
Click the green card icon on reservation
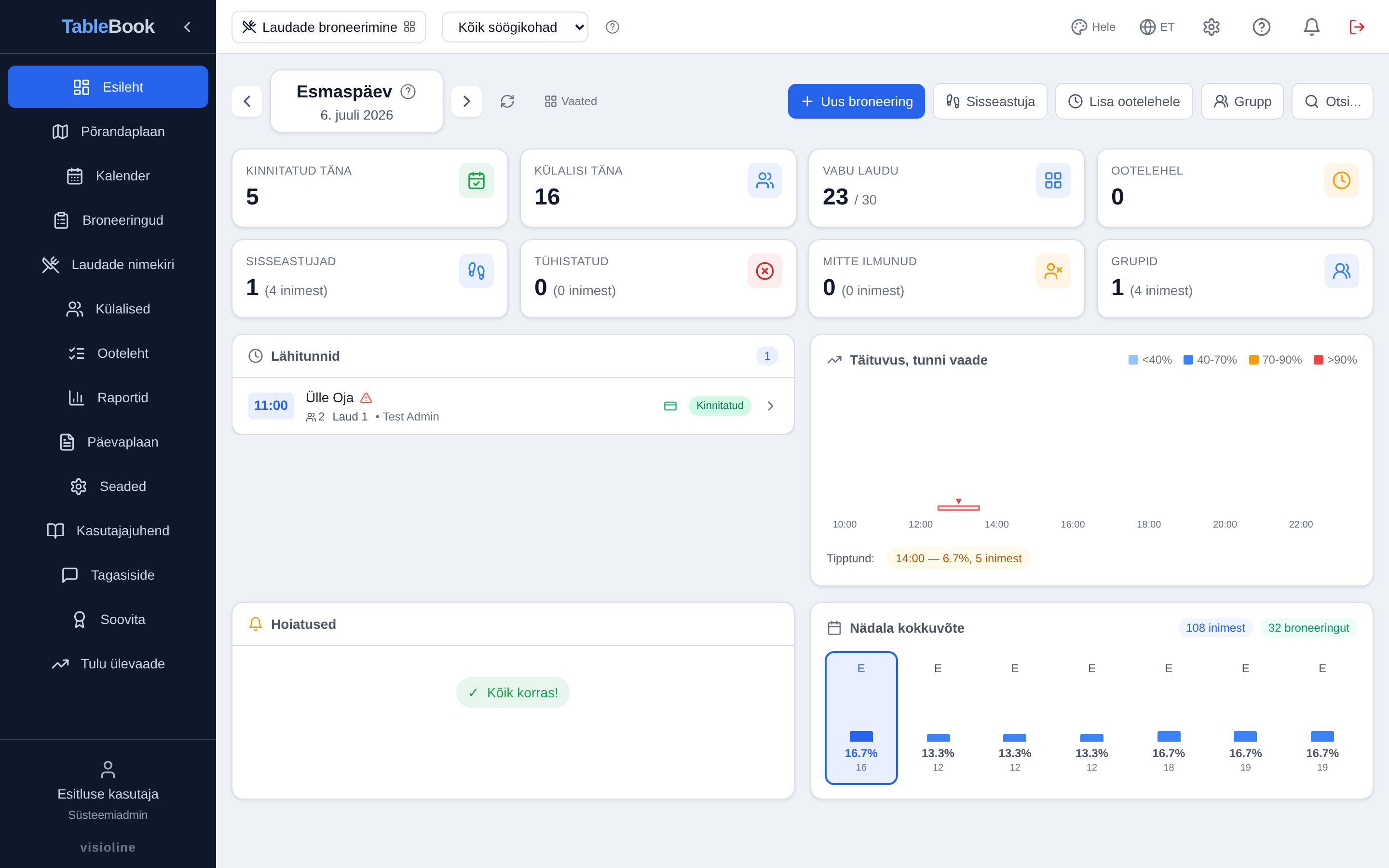coord(670,406)
